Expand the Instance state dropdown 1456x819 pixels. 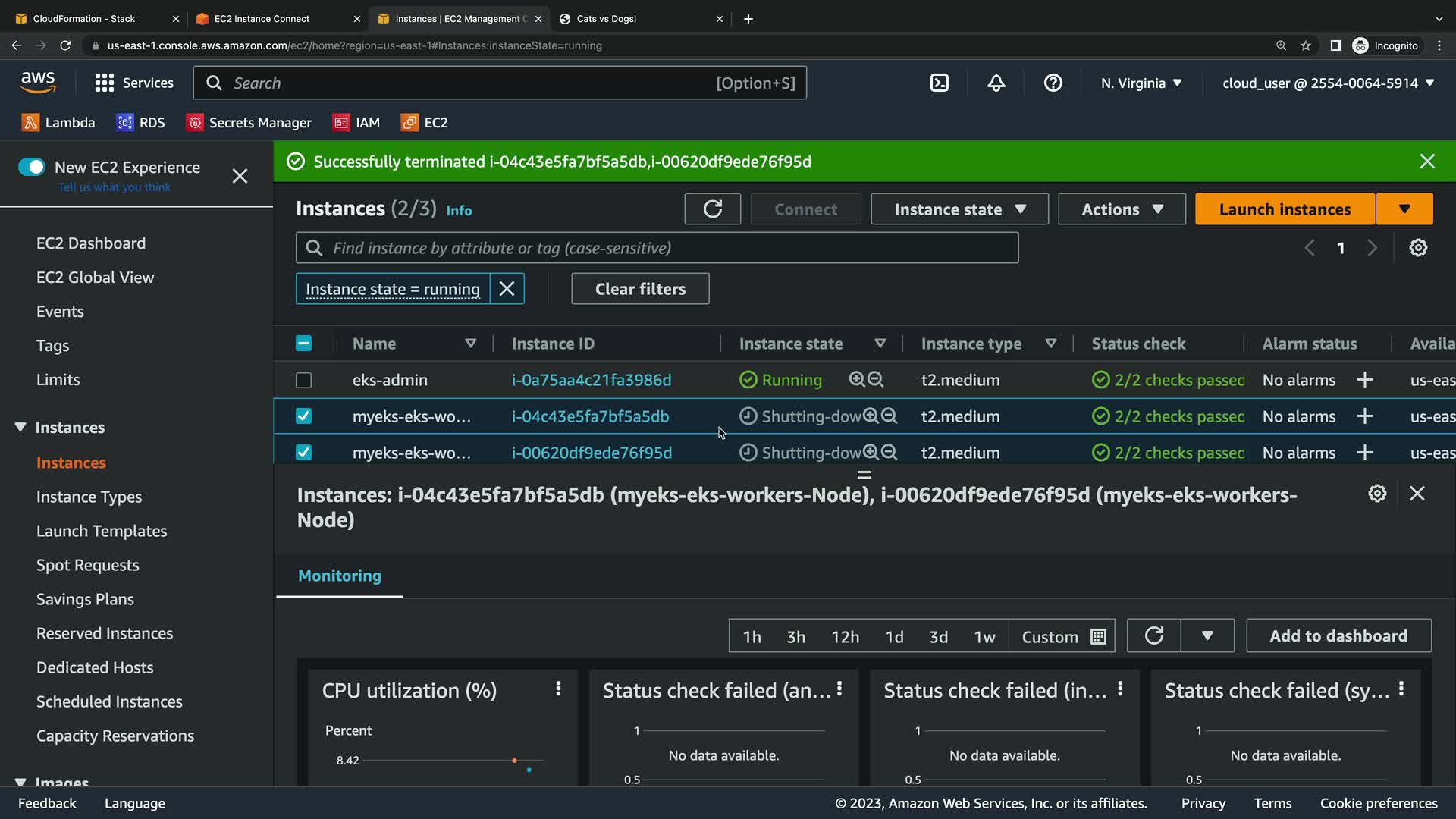point(959,209)
